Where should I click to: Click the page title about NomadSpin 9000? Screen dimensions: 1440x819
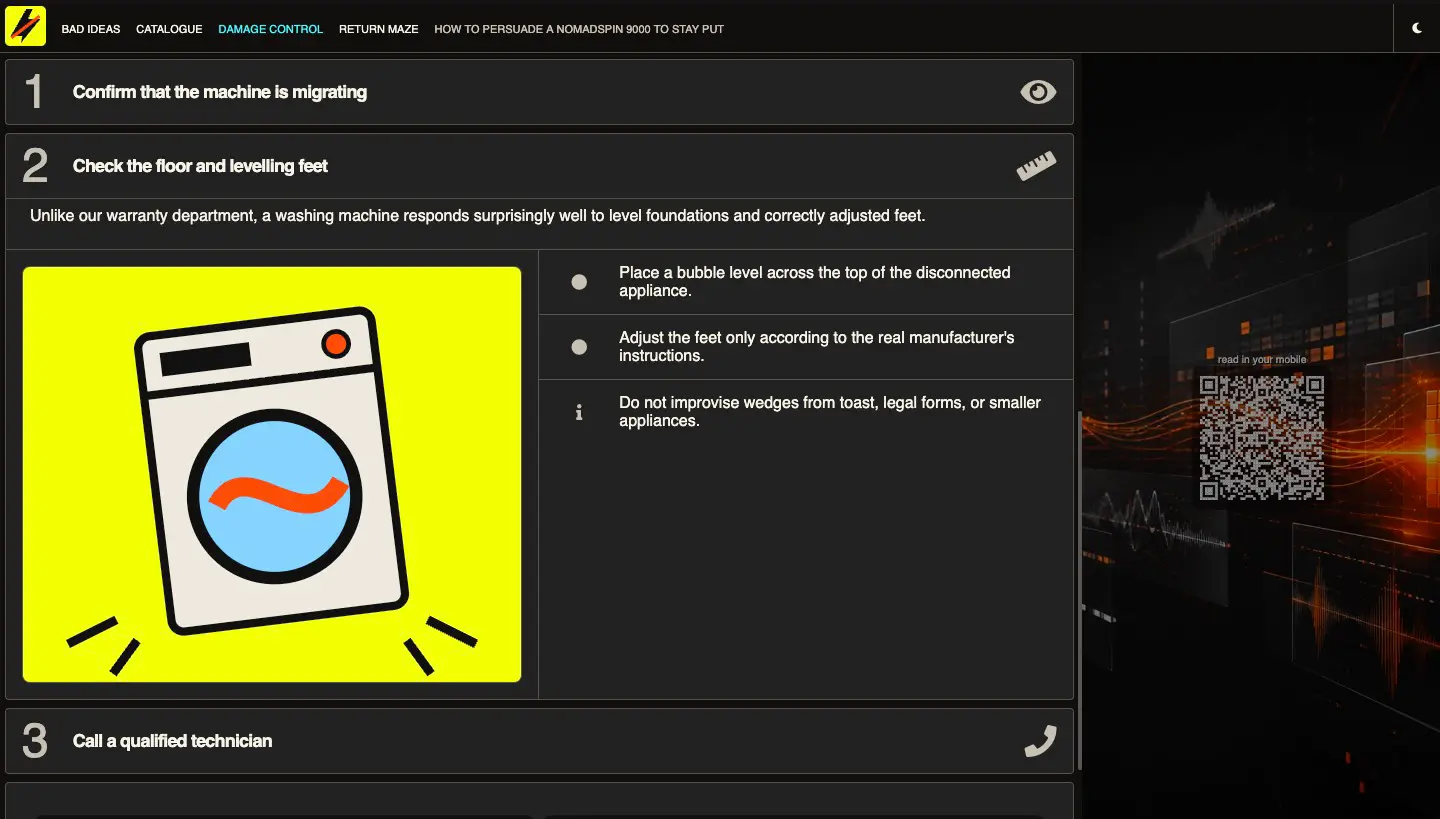pos(579,29)
